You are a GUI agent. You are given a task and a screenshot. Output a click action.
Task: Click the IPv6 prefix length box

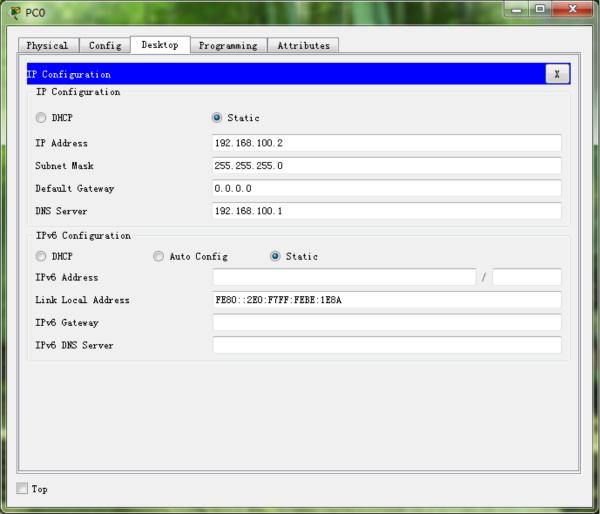[x=527, y=277]
